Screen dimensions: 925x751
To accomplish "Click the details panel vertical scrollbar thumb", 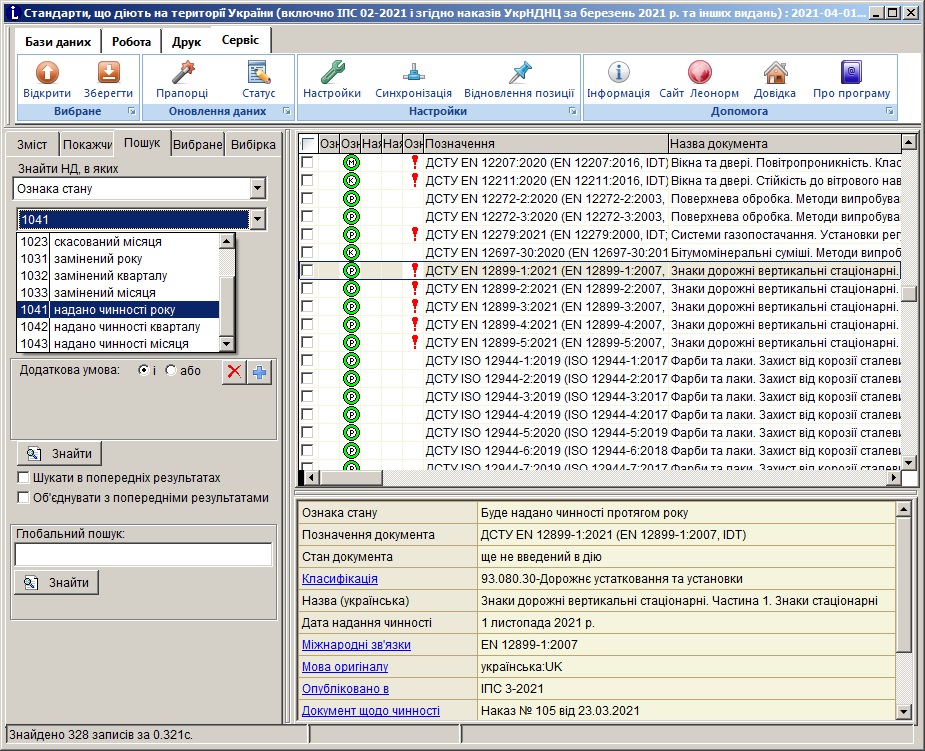I will click(x=903, y=584).
